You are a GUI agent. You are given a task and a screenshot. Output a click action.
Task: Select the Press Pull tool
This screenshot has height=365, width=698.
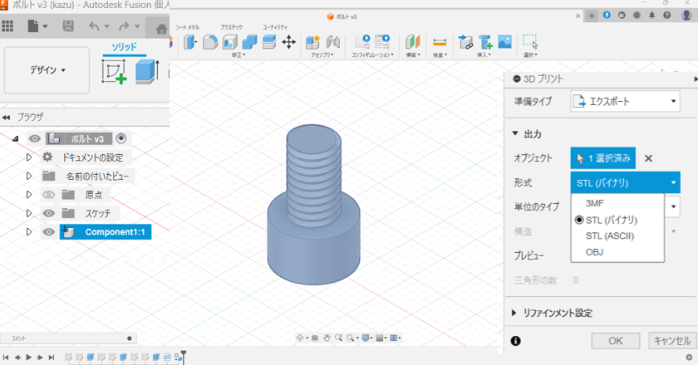click(190, 42)
